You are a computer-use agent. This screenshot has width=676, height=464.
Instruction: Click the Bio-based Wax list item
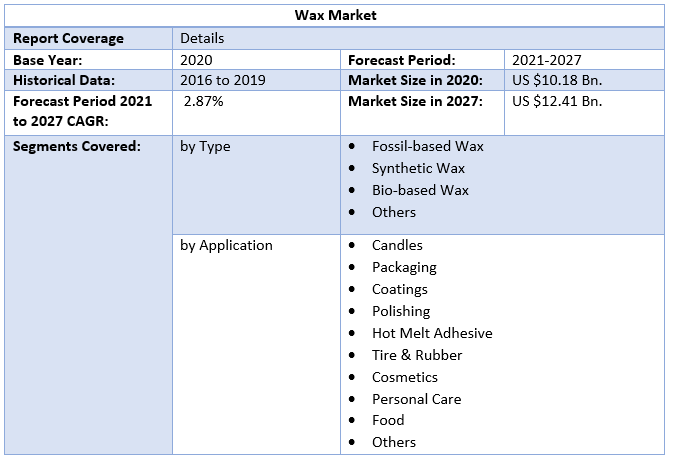tap(420, 190)
